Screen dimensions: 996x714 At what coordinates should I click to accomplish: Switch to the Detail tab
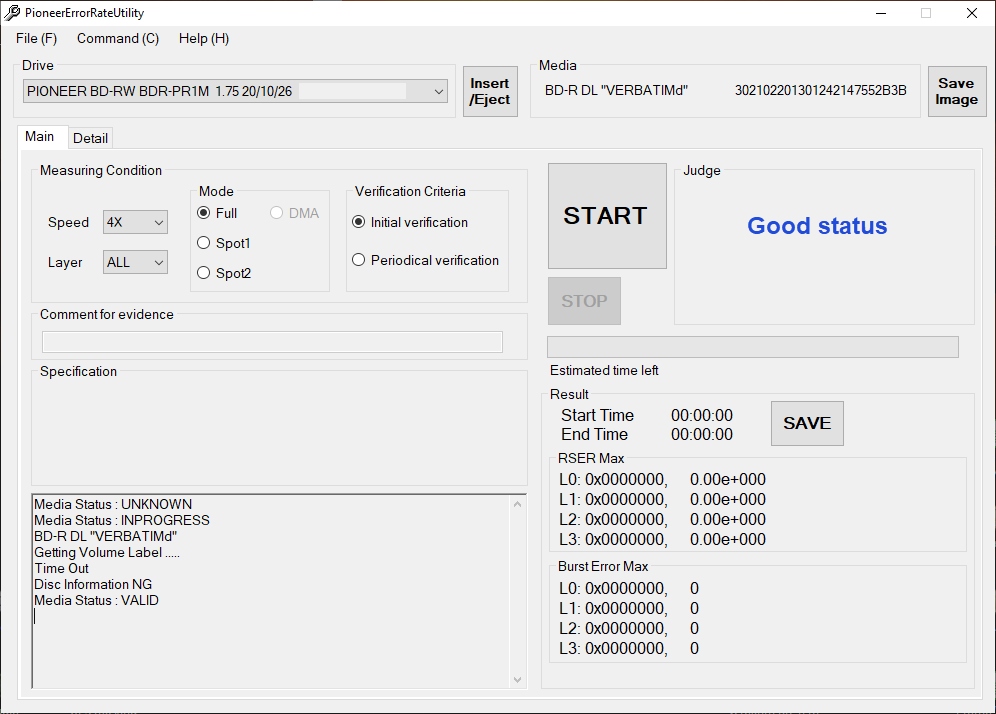pyautogui.click(x=91, y=138)
